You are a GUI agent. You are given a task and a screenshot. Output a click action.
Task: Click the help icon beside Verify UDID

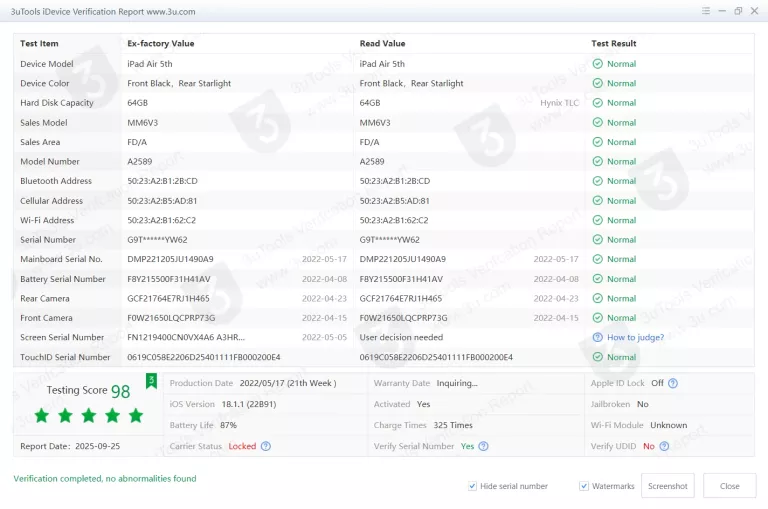[x=664, y=446]
